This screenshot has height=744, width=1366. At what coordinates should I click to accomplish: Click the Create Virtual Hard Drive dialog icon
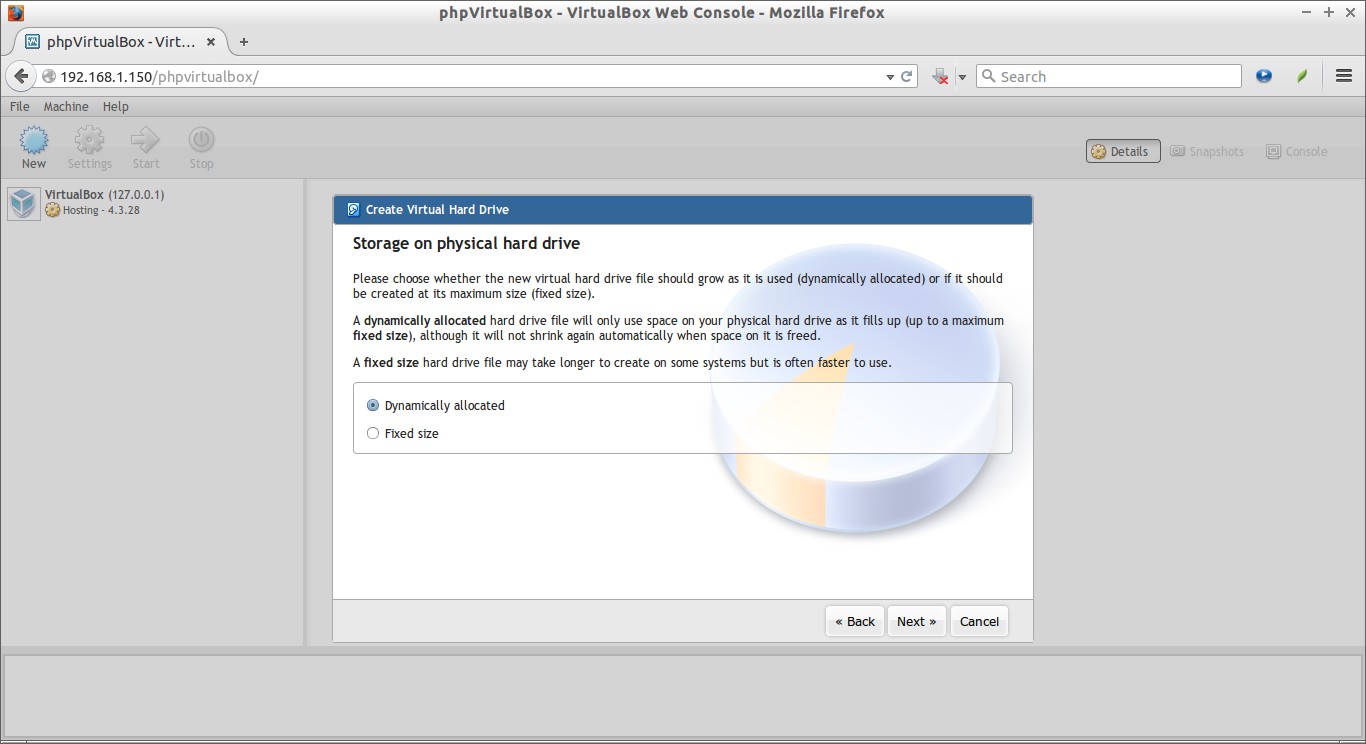(353, 210)
